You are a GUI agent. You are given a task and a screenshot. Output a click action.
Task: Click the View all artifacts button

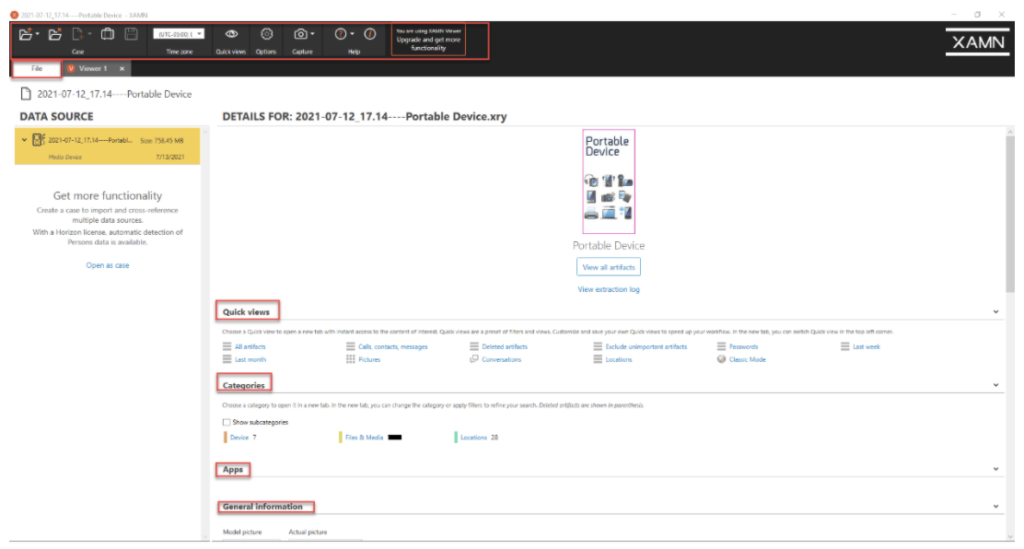coord(608,267)
